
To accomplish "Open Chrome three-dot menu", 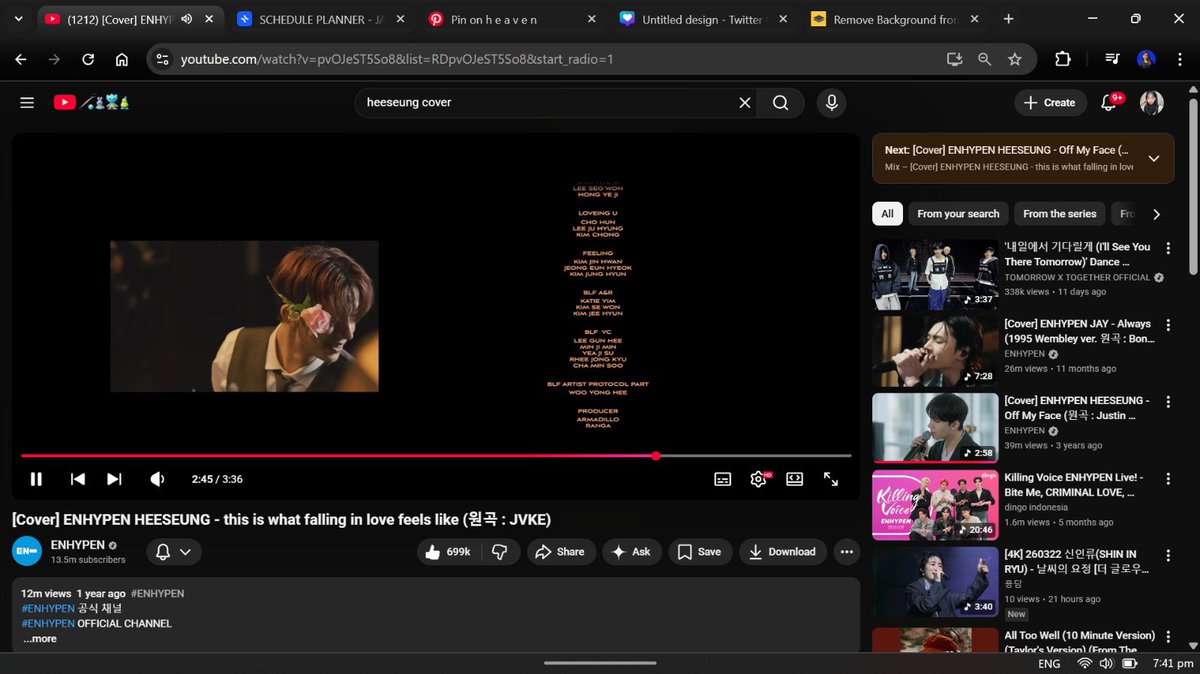I will point(1180,59).
